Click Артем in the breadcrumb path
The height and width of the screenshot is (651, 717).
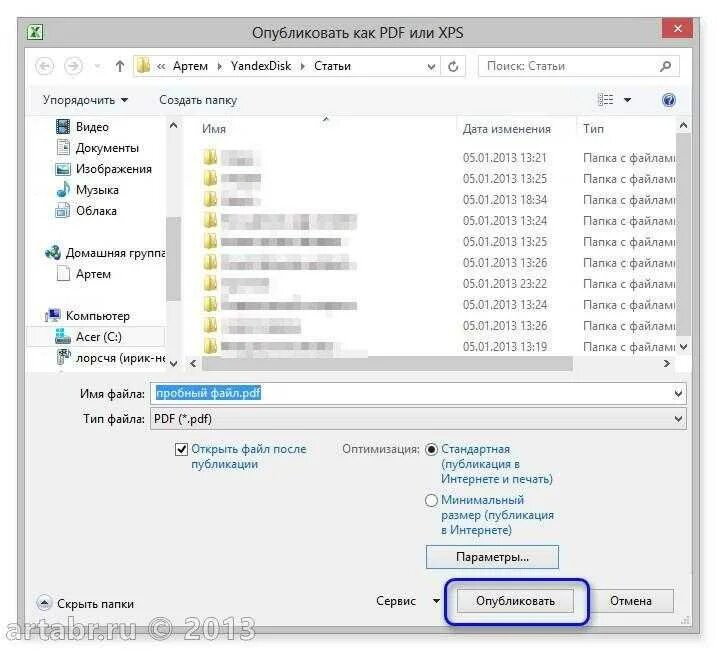pos(190,66)
